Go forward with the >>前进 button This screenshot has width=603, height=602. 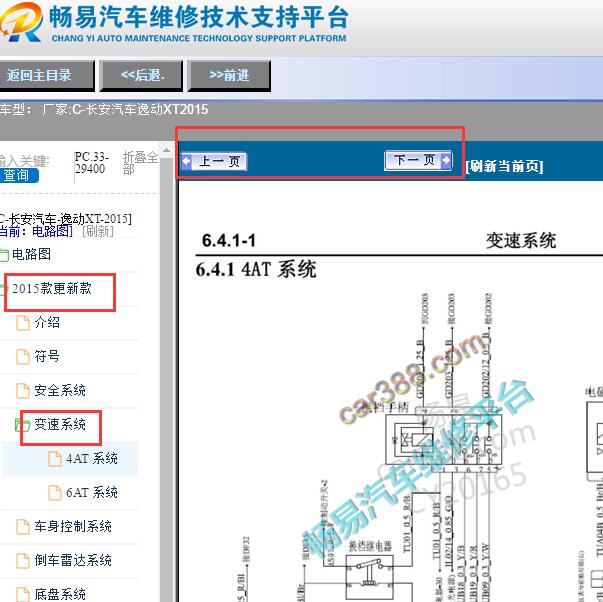229,75
